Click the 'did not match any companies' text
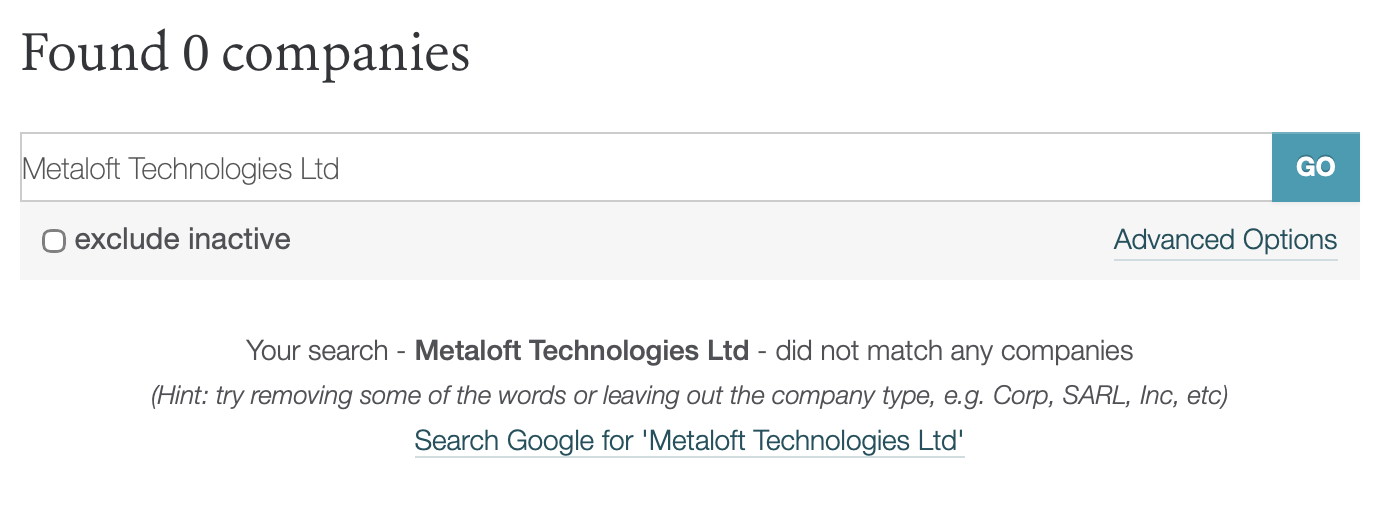This screenshot has width=1378, height=520. 954,352
